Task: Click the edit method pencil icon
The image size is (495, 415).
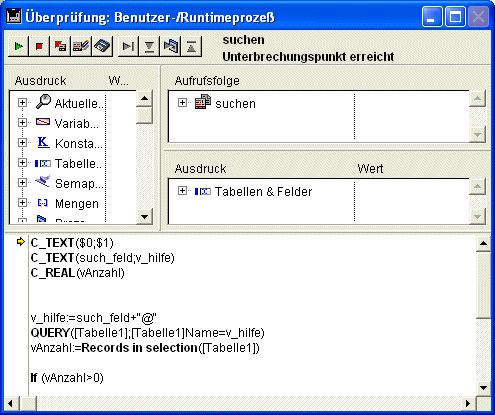Action: pos(81,46)
